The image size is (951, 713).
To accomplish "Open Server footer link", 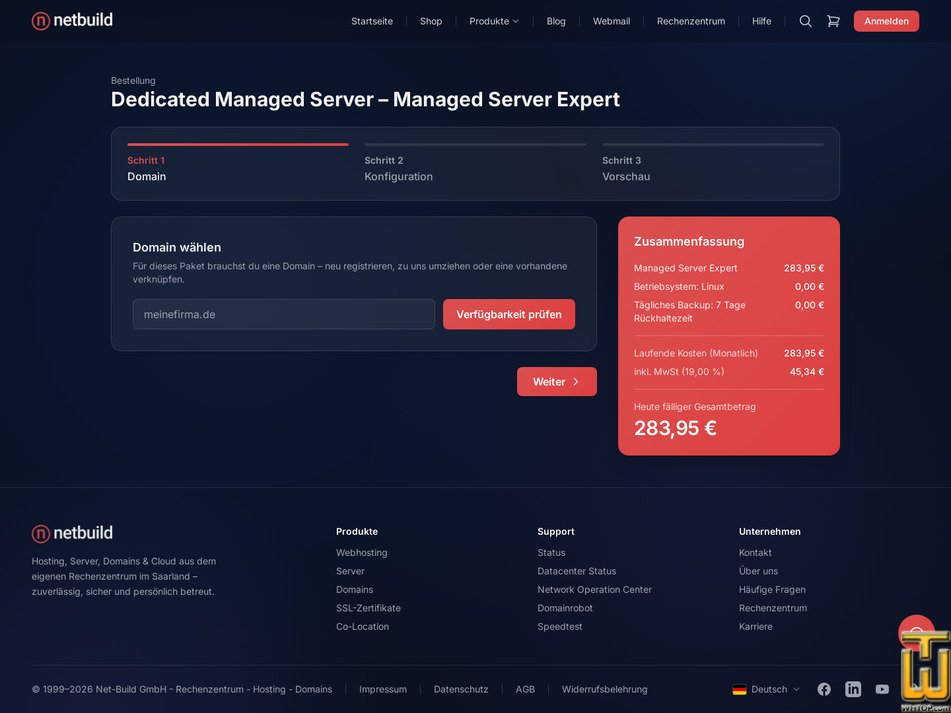I will [350, 571].
